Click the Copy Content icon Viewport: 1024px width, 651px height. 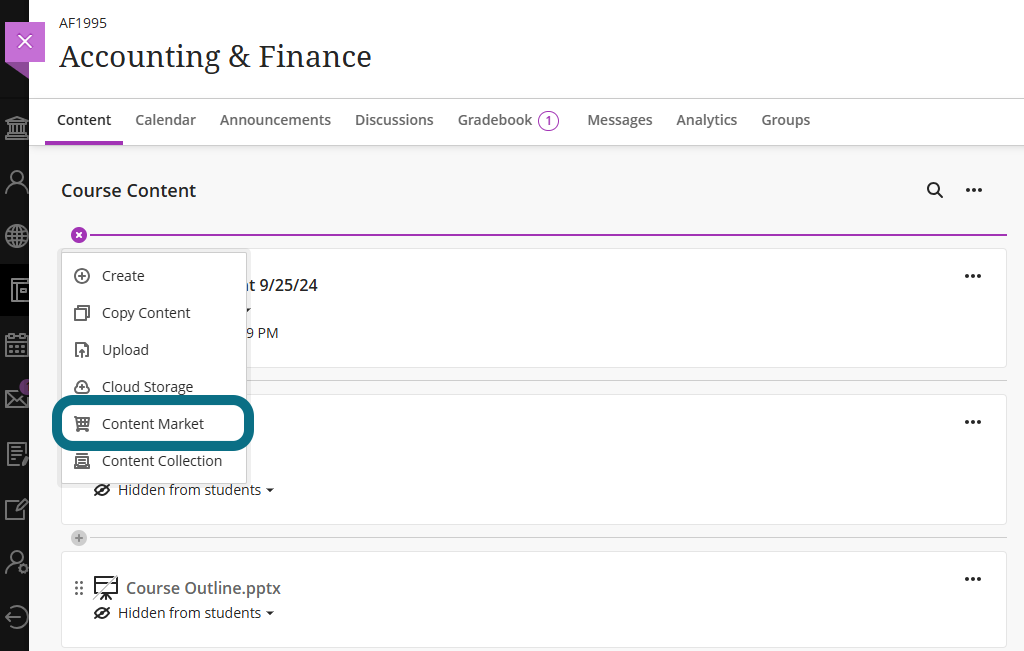point(82,313)
